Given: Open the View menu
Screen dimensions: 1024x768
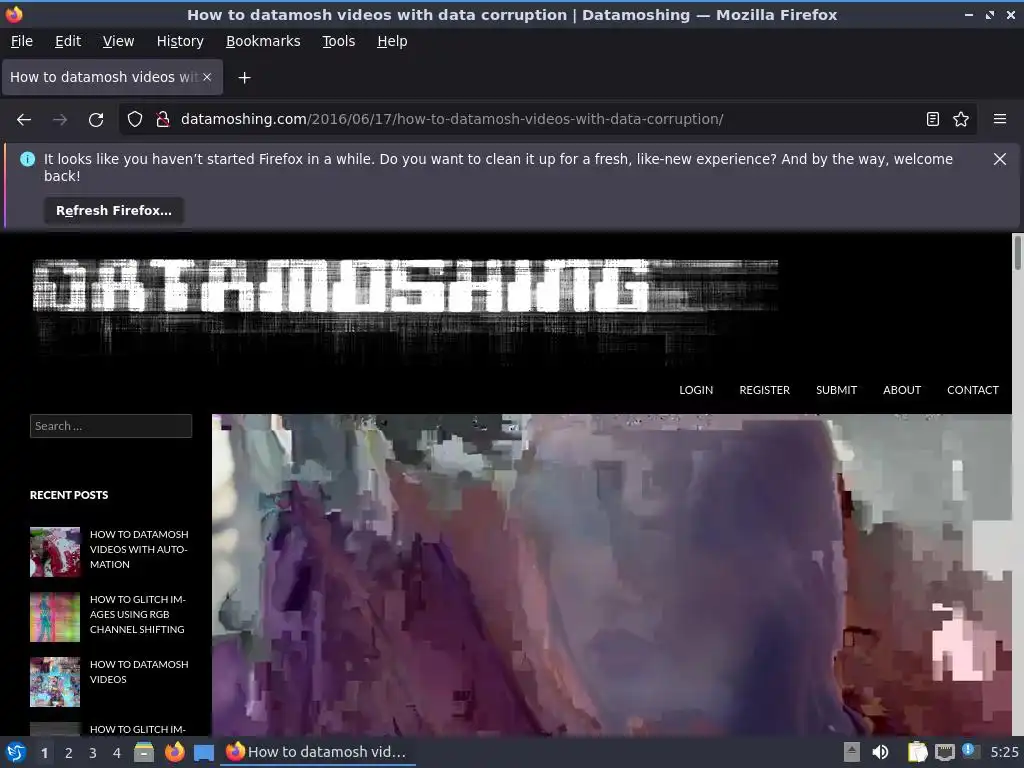Looking at the screenshot, I should tap(118, 41).
